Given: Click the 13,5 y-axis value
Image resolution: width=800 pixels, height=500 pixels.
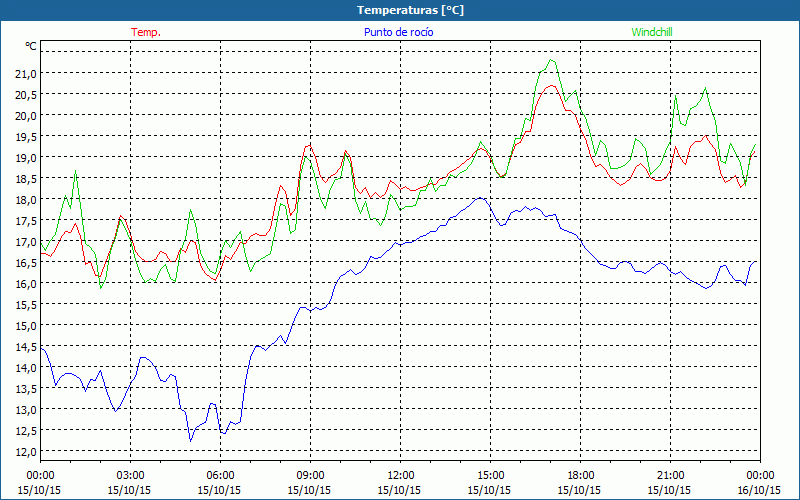Looking at the screenshot, I should click(26, 388).
